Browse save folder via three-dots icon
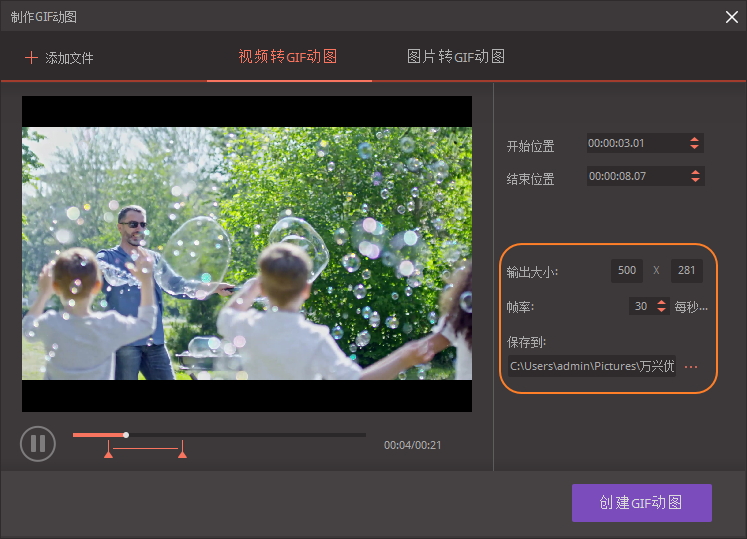 pyautogui.click(x=691, y=367)
